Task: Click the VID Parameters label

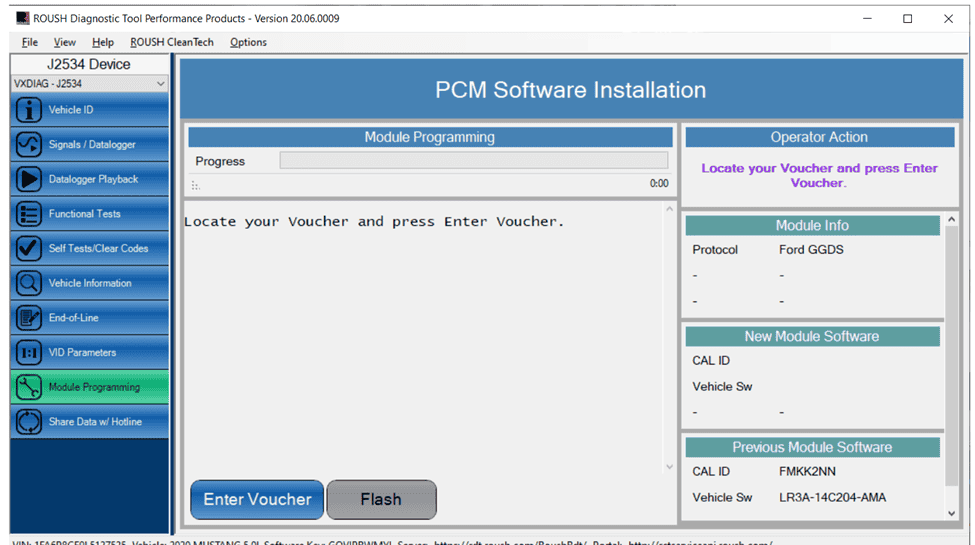Action: [x=82, y=352]
